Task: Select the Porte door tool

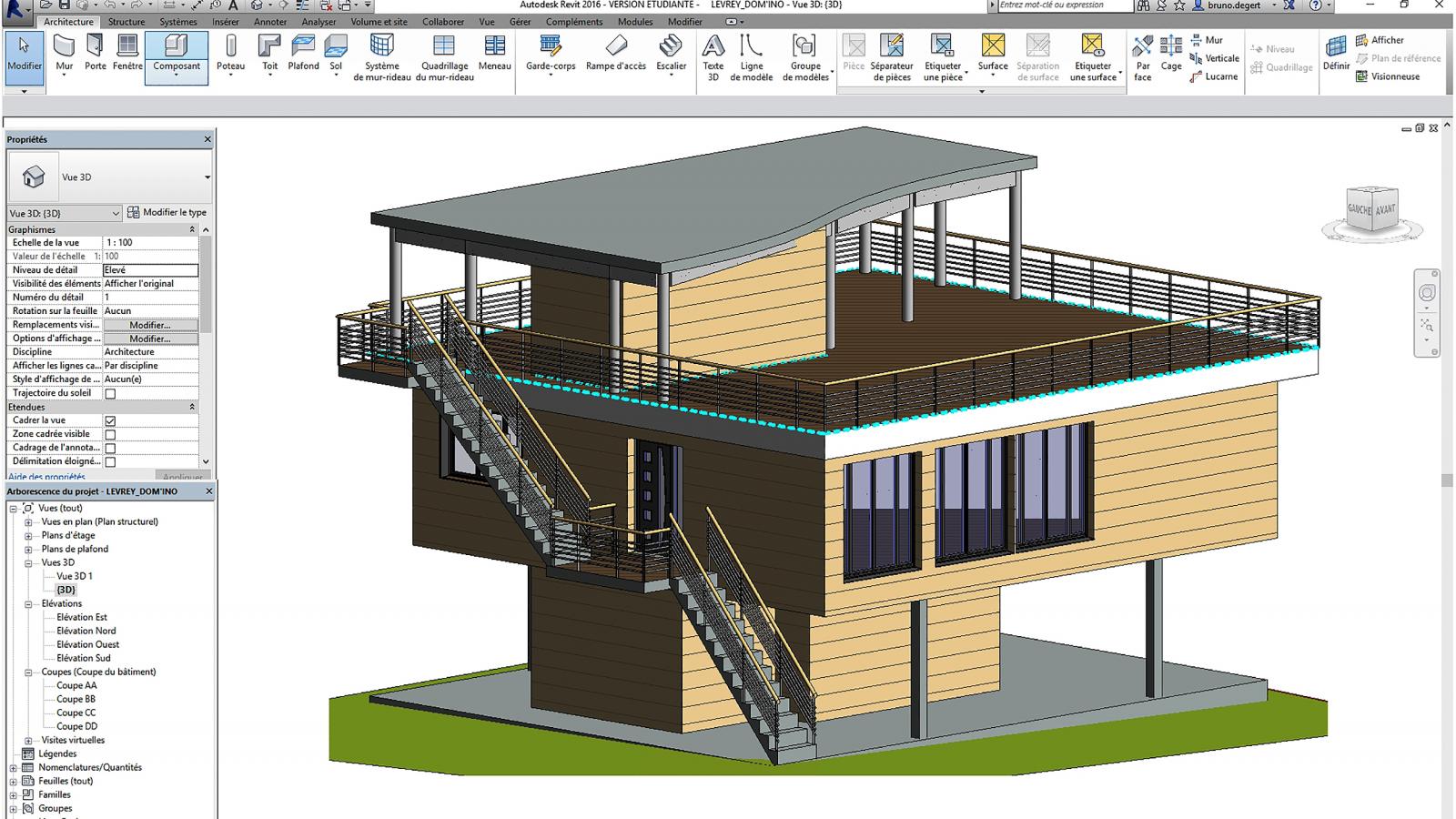Action: (96, 54)
